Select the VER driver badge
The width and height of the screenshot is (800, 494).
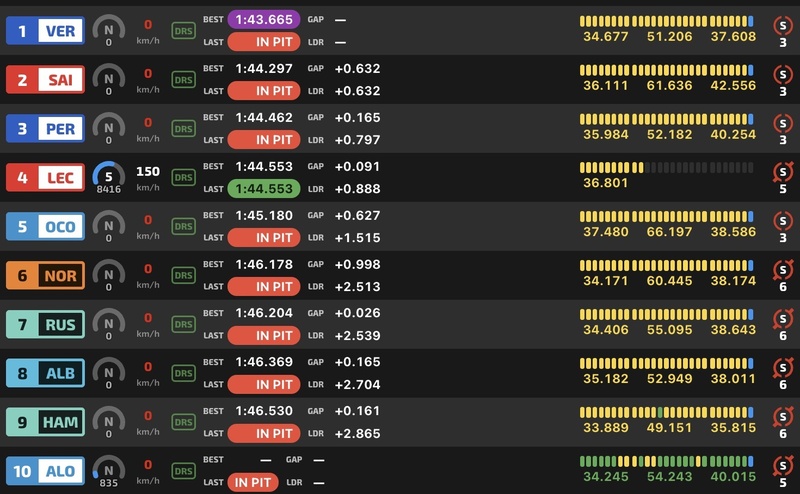pos(45,31)
